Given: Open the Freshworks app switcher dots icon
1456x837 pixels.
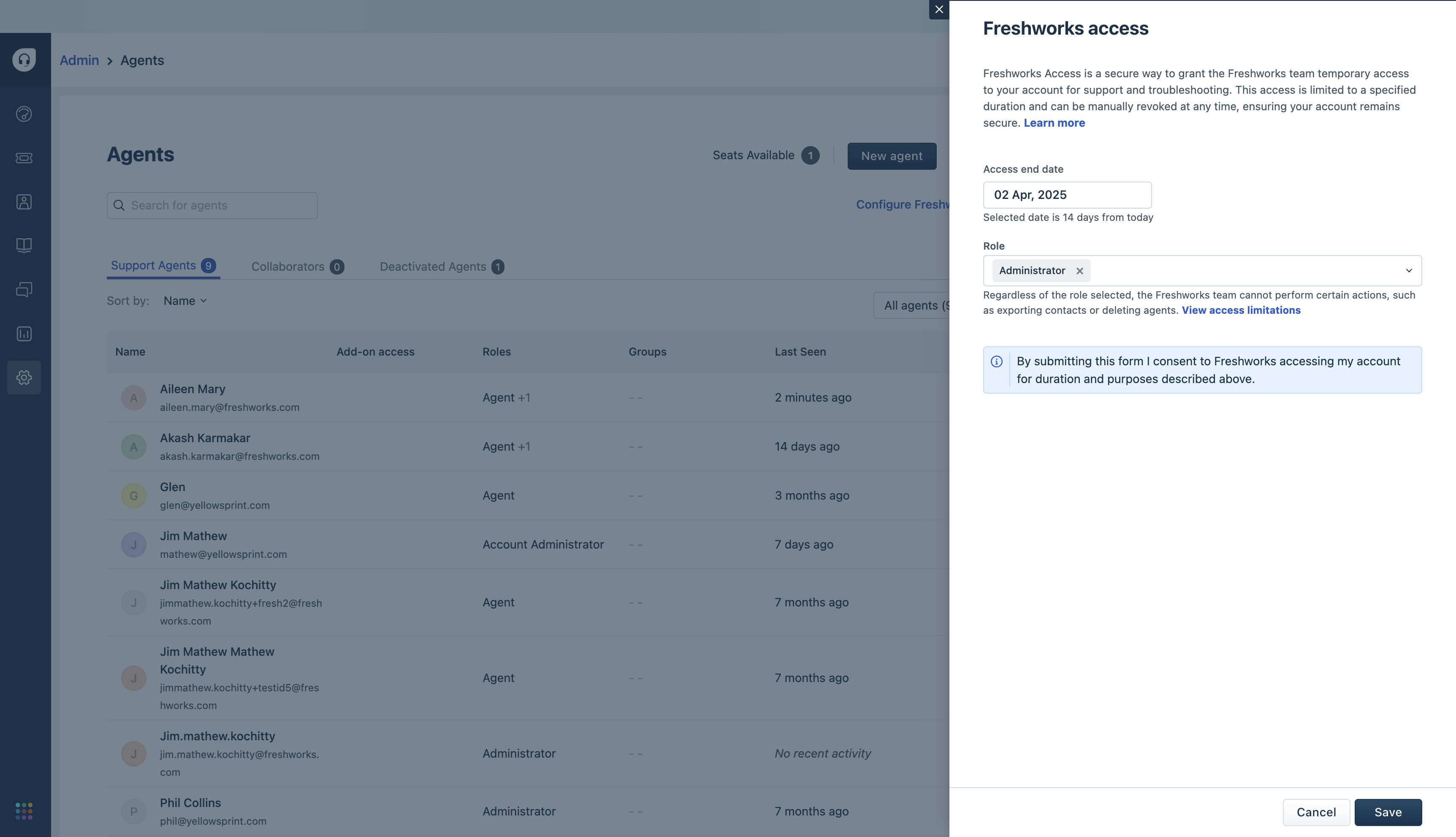Looking at the screenshot, I should (24, 811).
